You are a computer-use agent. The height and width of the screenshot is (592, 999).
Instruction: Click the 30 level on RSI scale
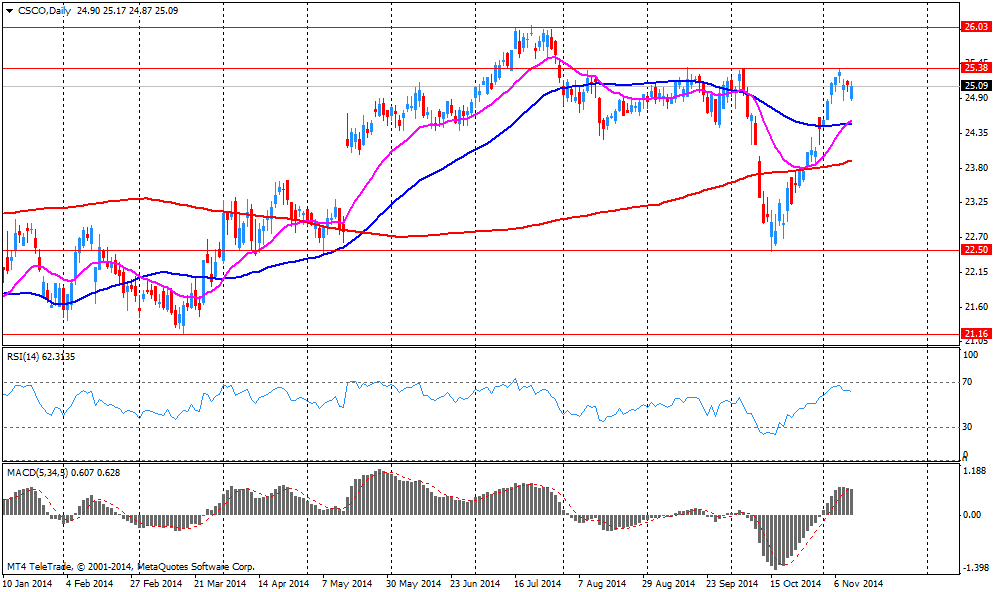tap(968, 427)
